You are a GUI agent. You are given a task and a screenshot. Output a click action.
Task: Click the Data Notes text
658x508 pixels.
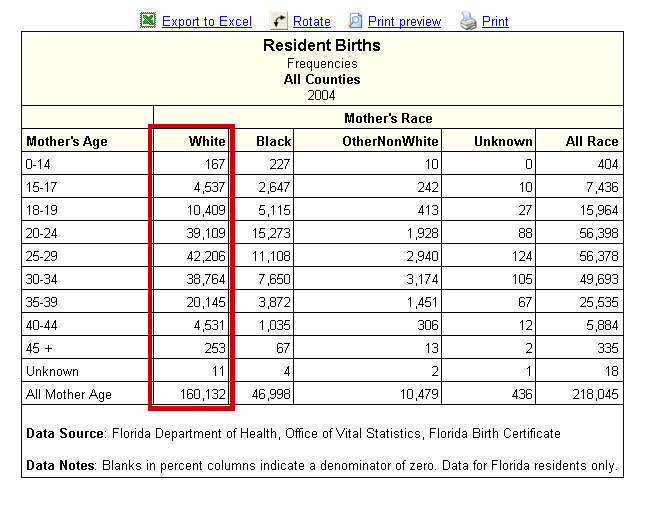click(x=322, y=466)
